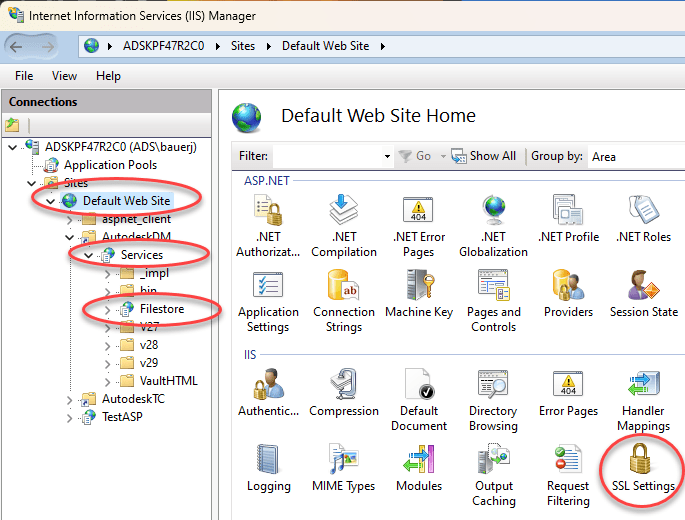Click the Go filter button
The width and height of the screenshot is (685, 520).
pyautogui.click(x=415, y=156)
